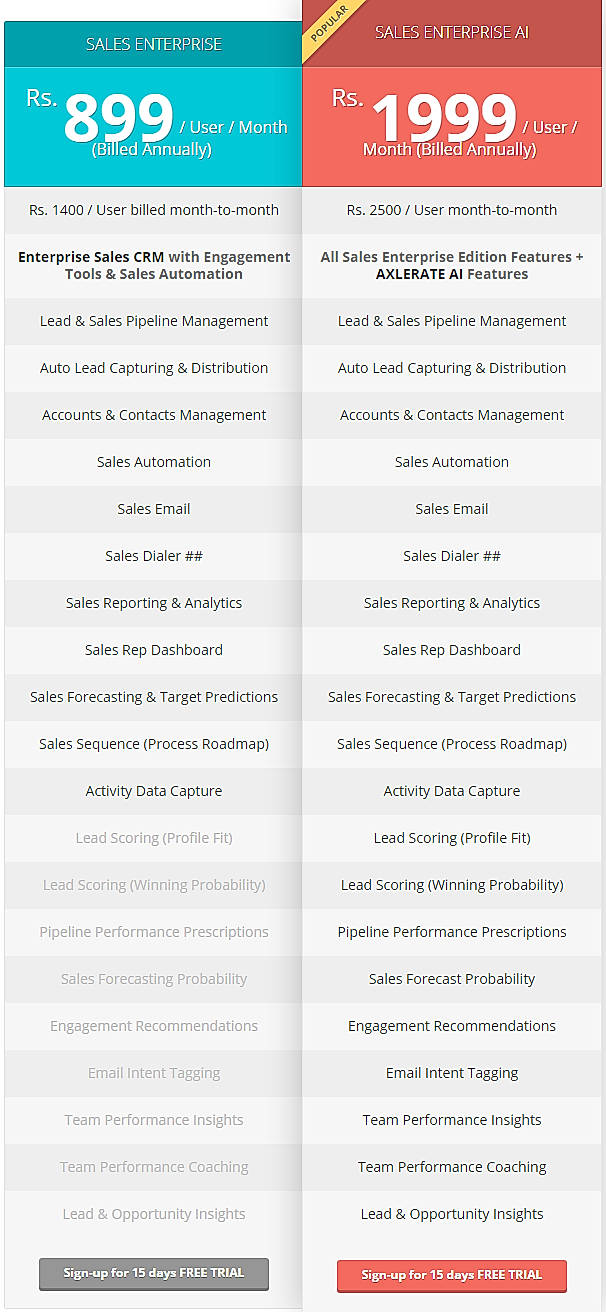Click Pipeline Performance Prescriptions in AI column

[x=451, y=932]
